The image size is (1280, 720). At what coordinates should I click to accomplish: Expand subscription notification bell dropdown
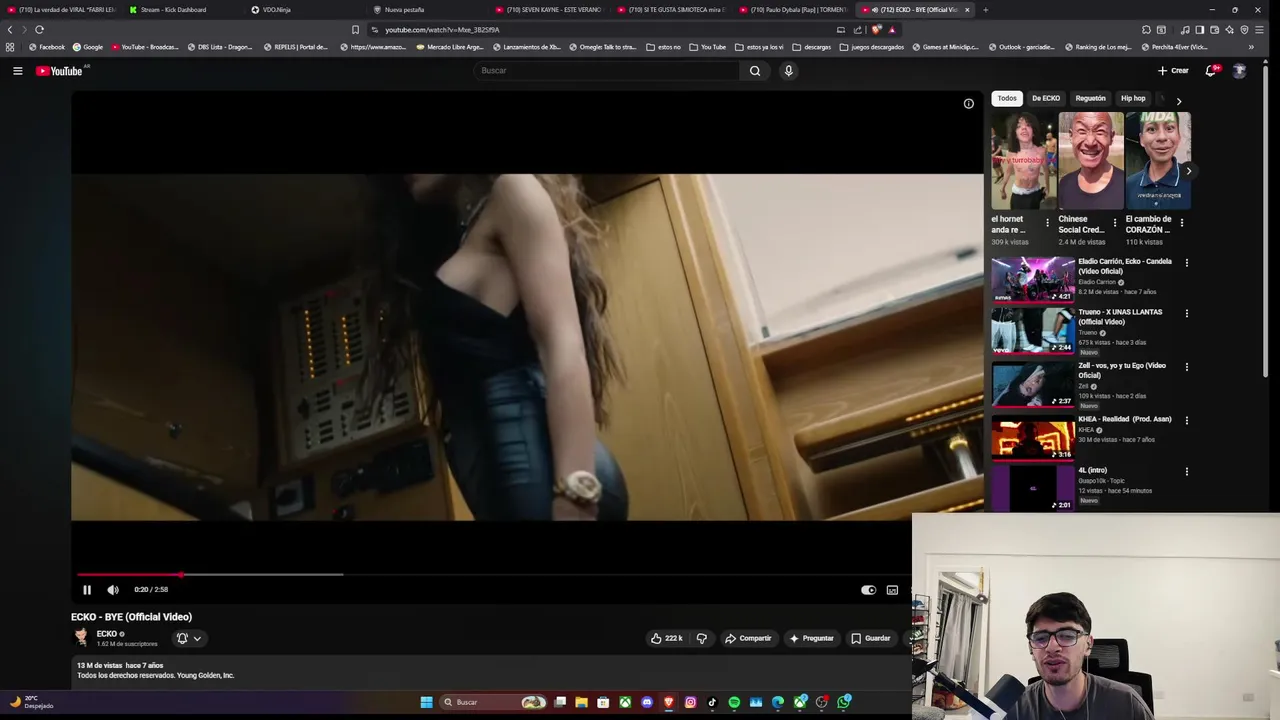tap(189, 638)
